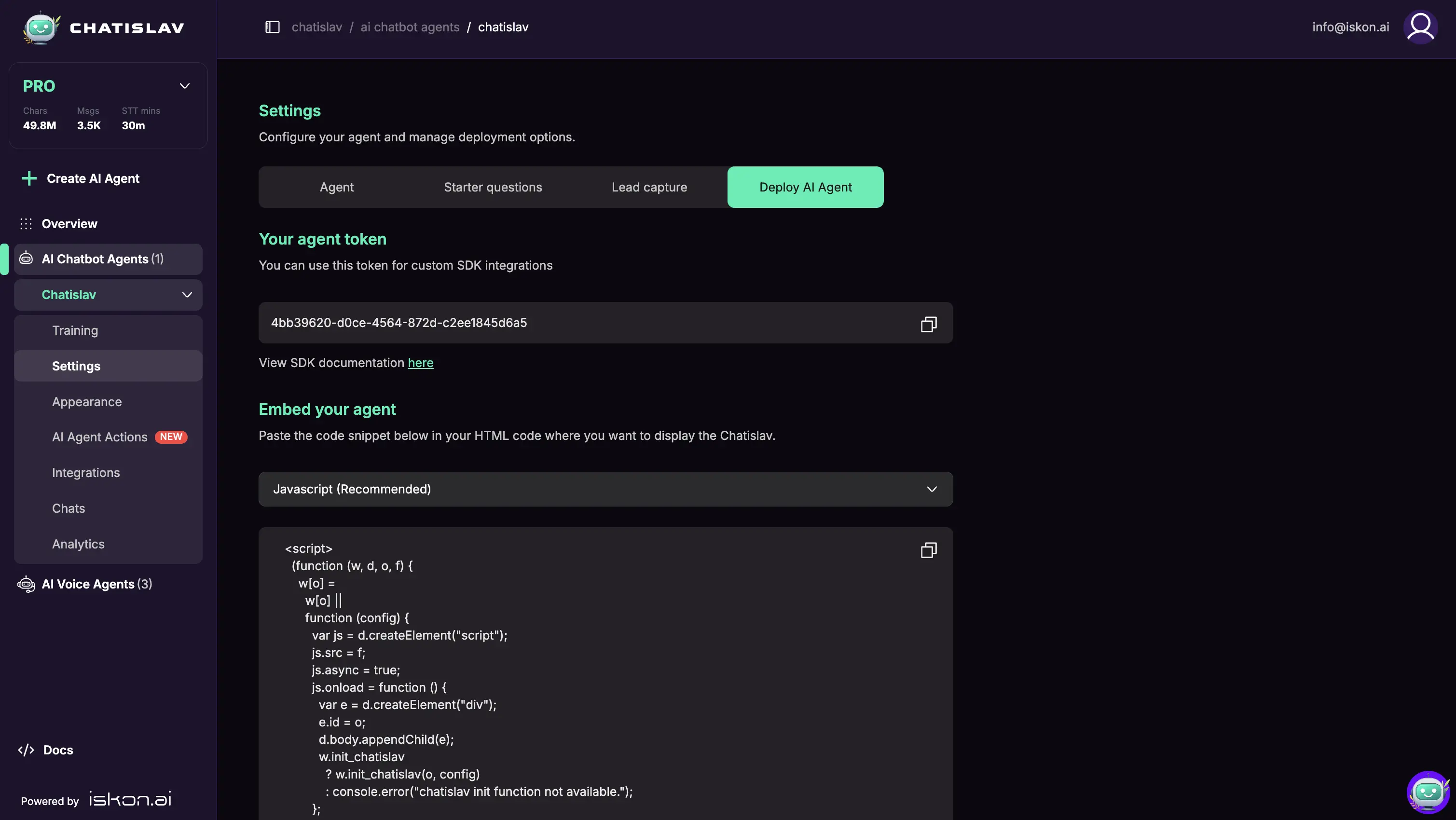Click the NEW badge

pyautogui.click(x=171, y=437)
